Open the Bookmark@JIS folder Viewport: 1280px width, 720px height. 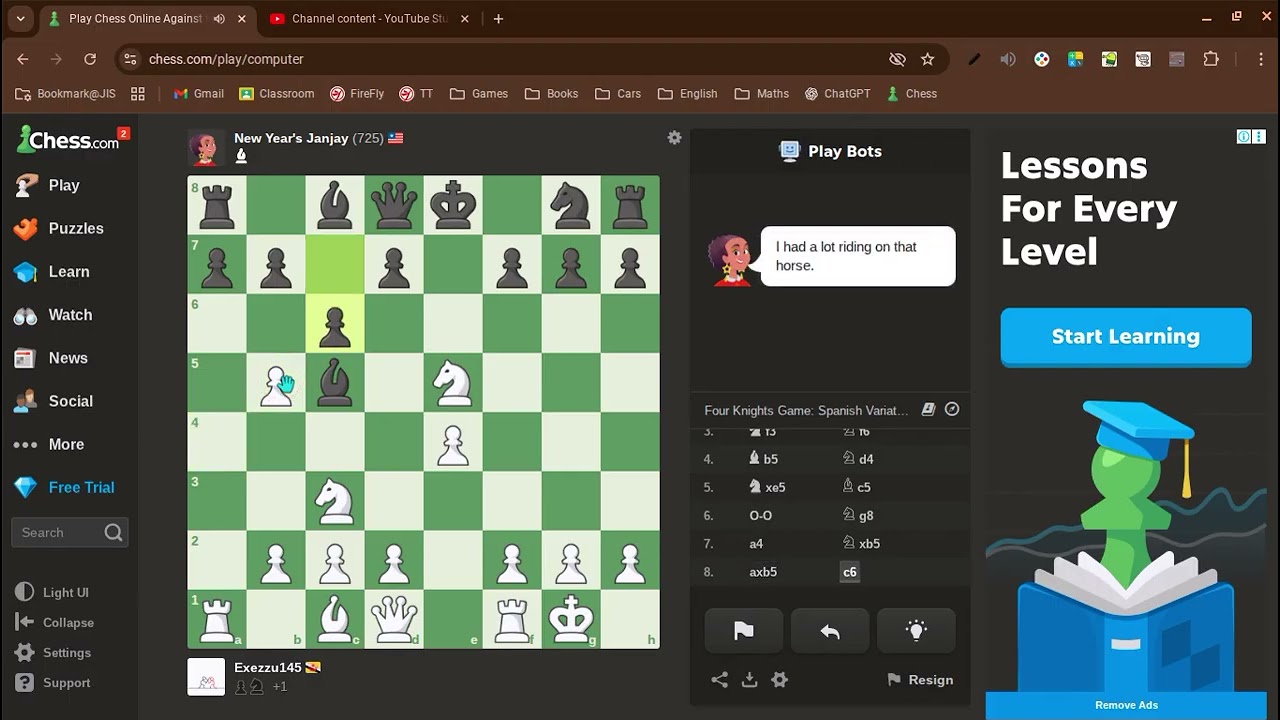pos(66,94)
